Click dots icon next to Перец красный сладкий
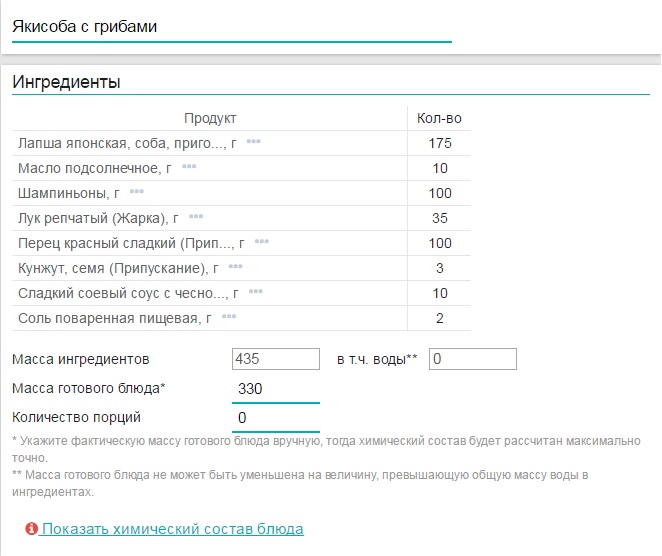662x556 pixels. [x=262, y=243]
